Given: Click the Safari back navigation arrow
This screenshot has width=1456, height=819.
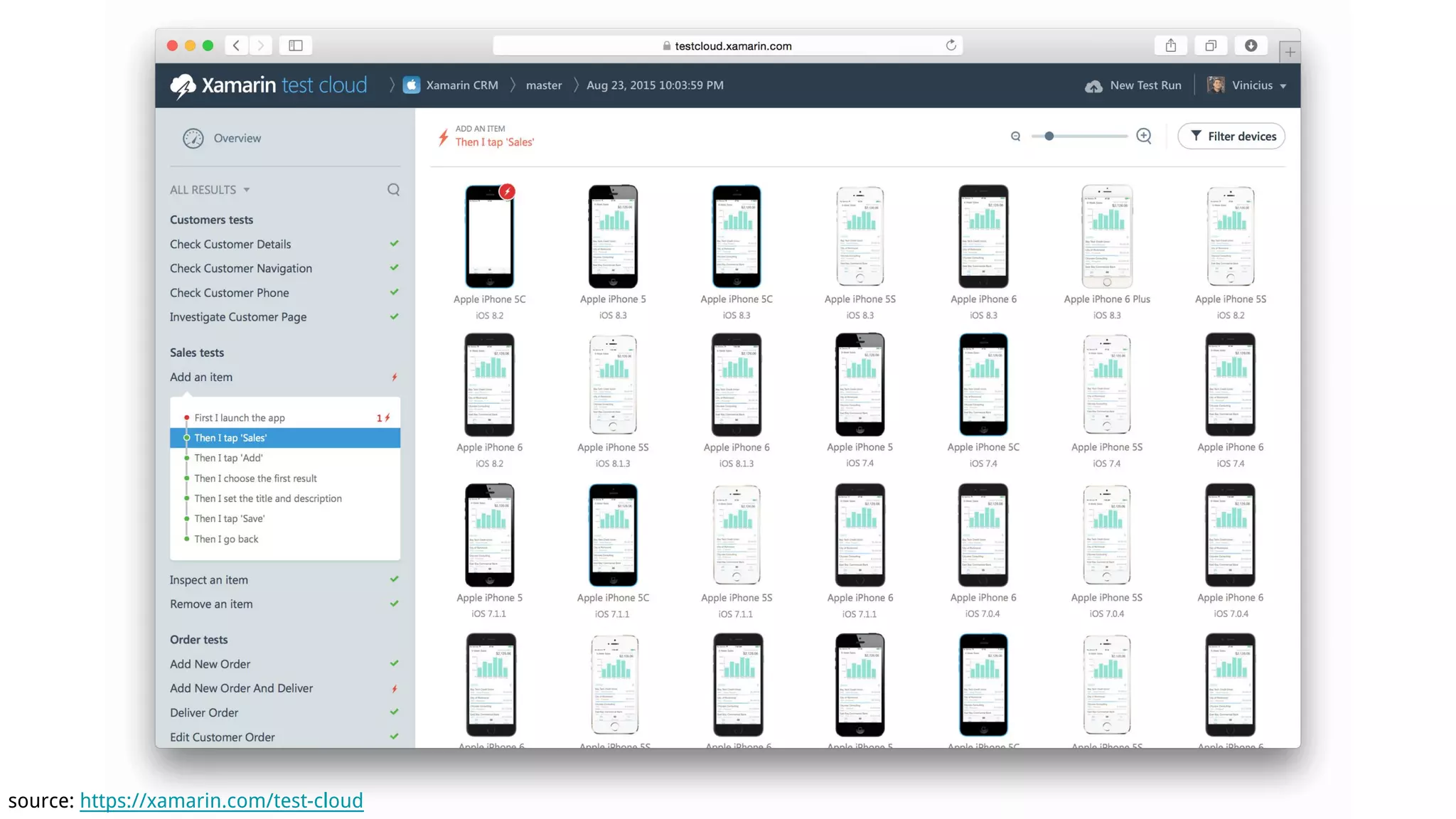Looking at the screenshot, I should pyautogui.click(x=237, y=45).
